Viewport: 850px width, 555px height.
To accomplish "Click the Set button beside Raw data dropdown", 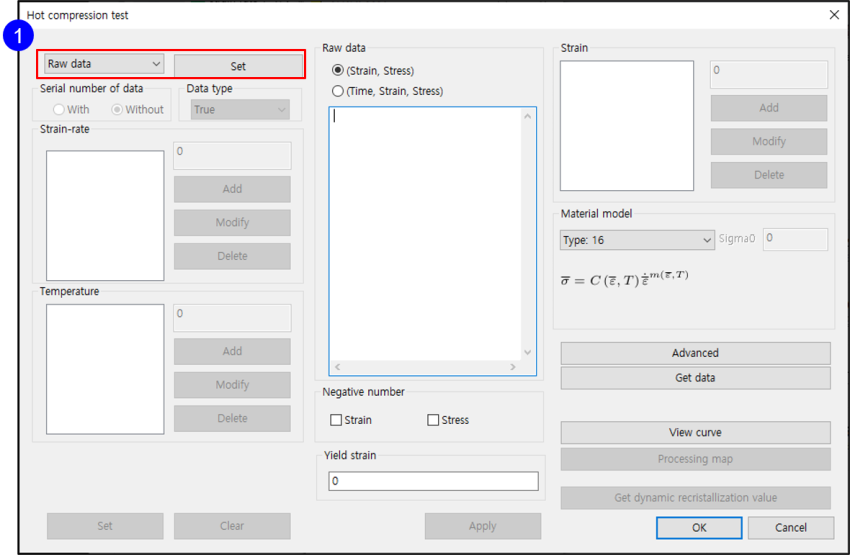I will (238, 66).
